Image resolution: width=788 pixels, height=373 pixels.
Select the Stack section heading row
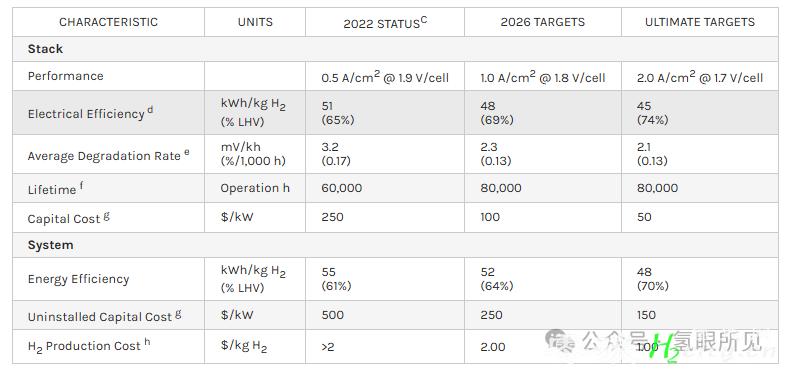[x=396, y=49]
